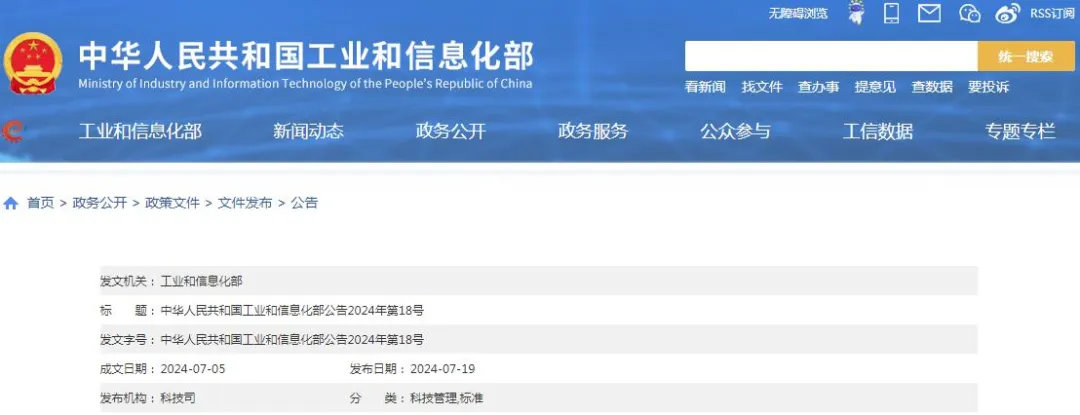Open the email envelope icon

(929, 13)
